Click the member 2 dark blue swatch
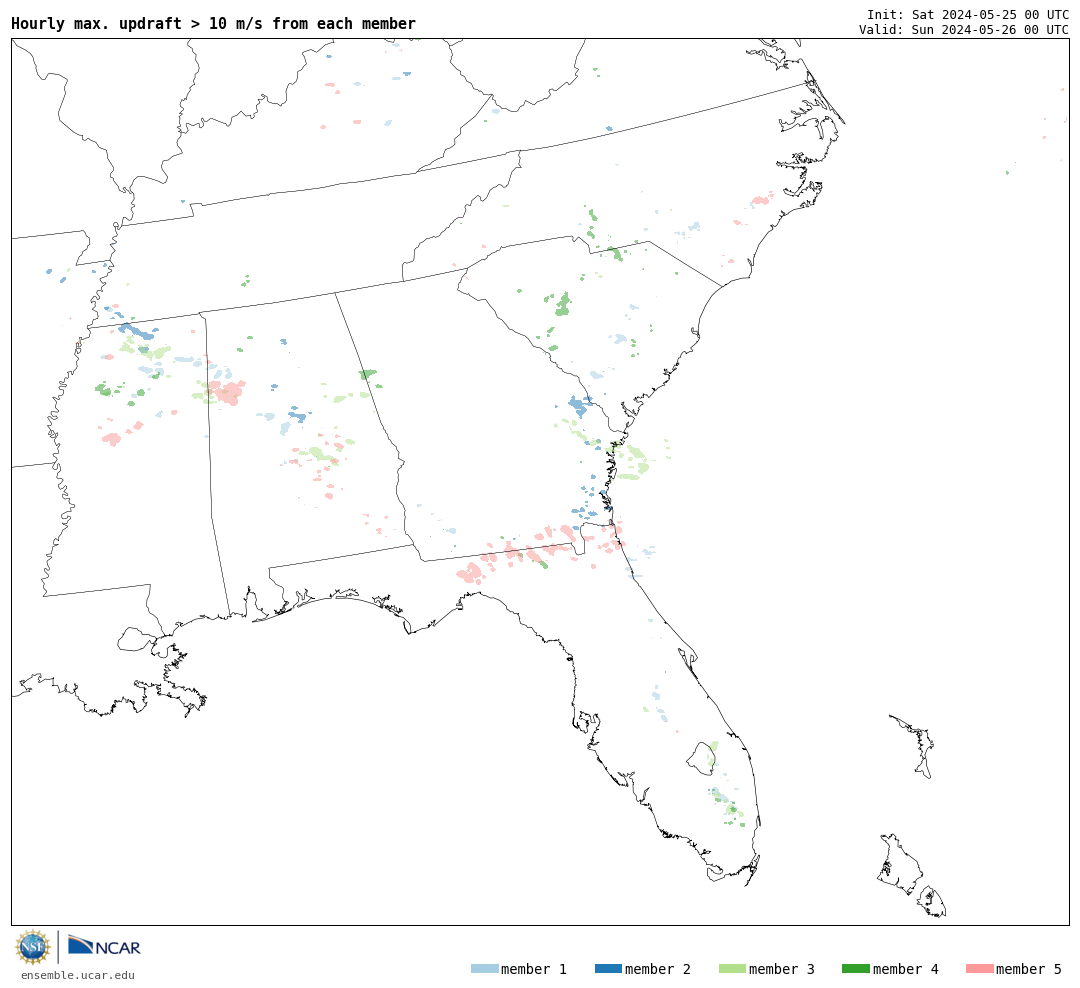Viewport: 1080px width, 988px height. [608, 968]
